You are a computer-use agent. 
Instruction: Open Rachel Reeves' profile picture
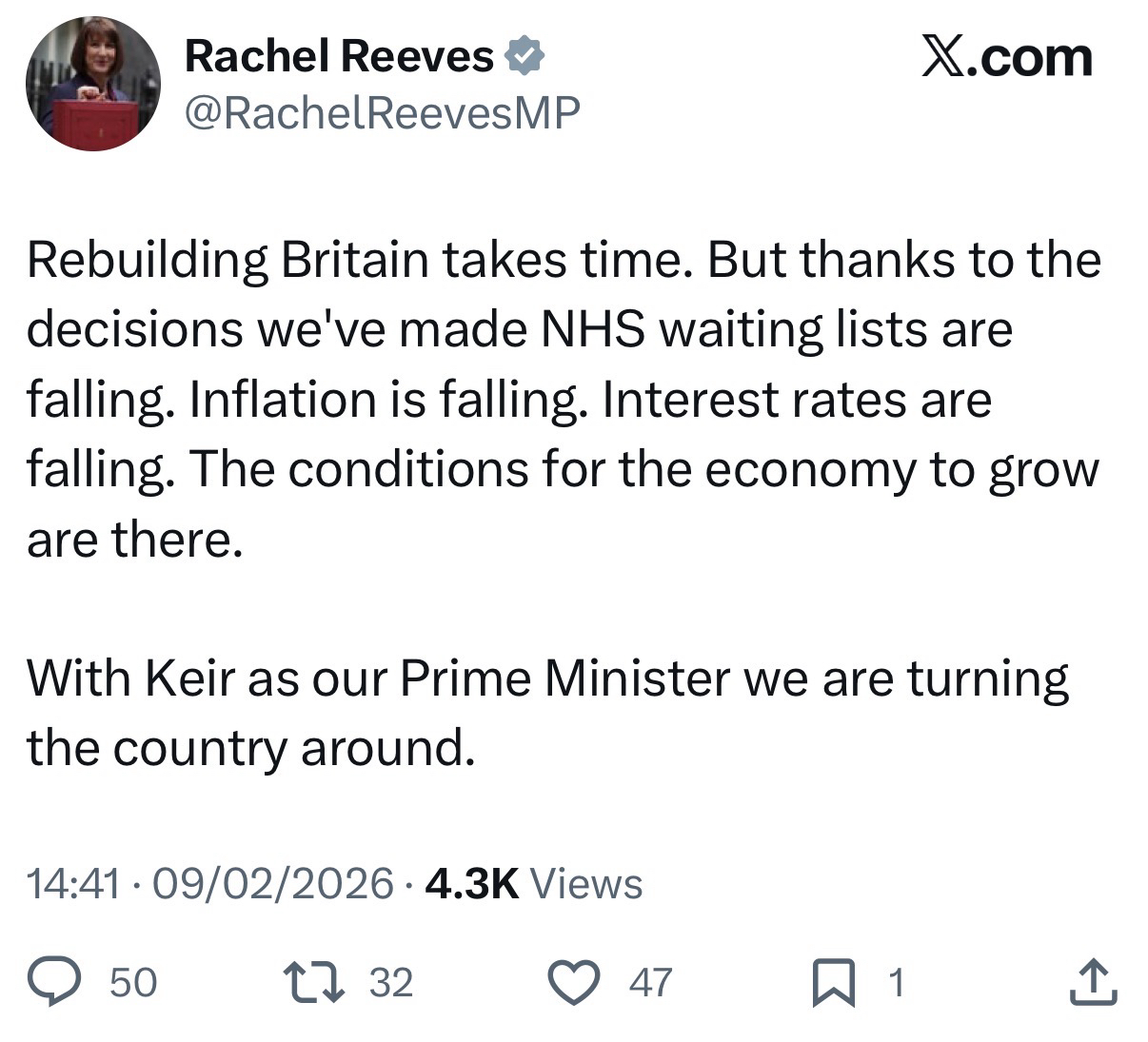coord(92,84)
